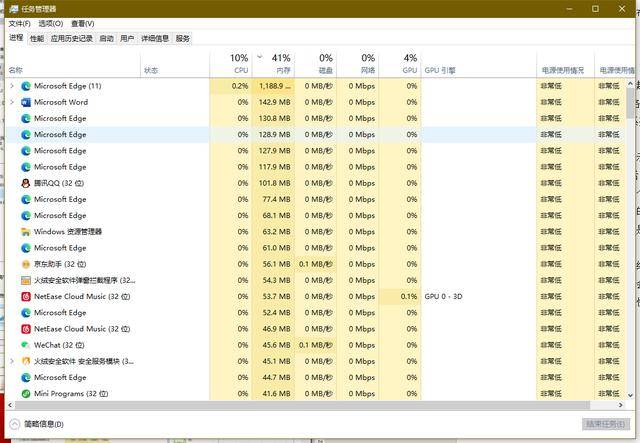Open the 文件(F) menu

tap(20, 24)
